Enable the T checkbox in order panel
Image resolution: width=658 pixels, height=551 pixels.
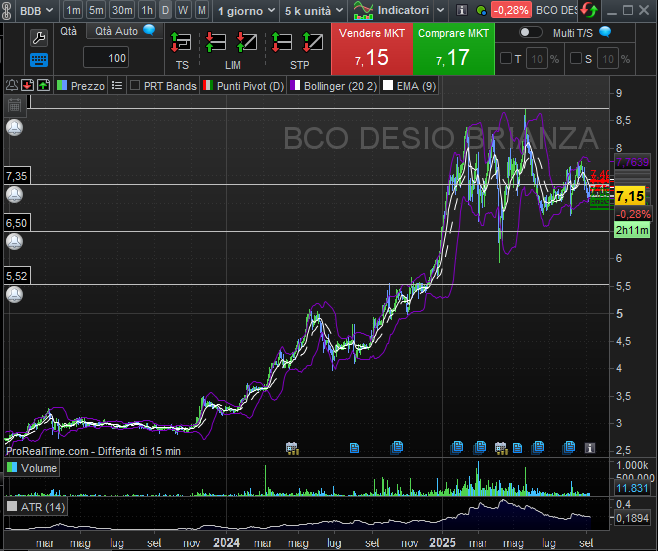[x=505, y=59]
